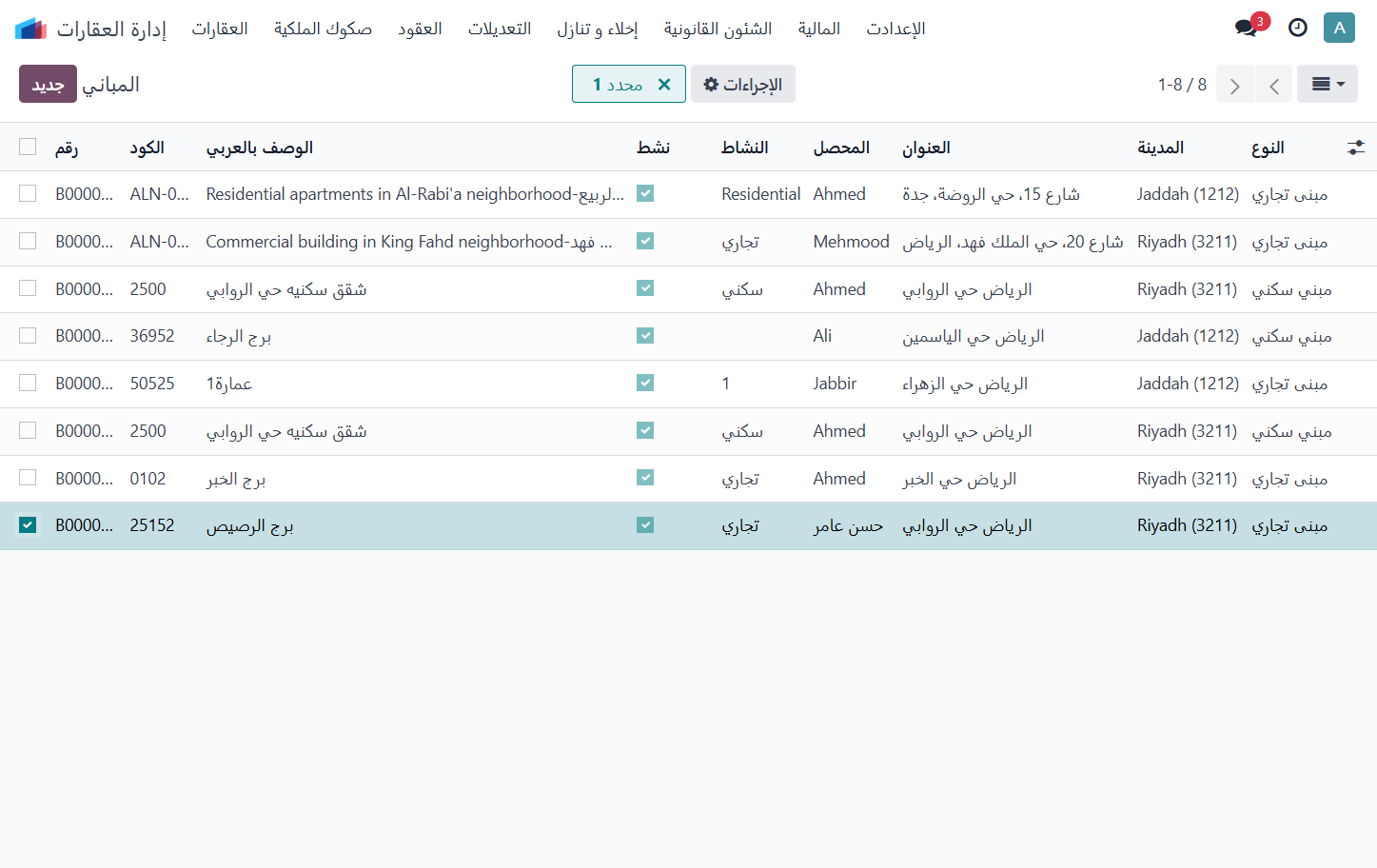This screenshot has height=868, width=1377.
Task: Select row checkbox for برج الخبر
Action: pos(28,478)
